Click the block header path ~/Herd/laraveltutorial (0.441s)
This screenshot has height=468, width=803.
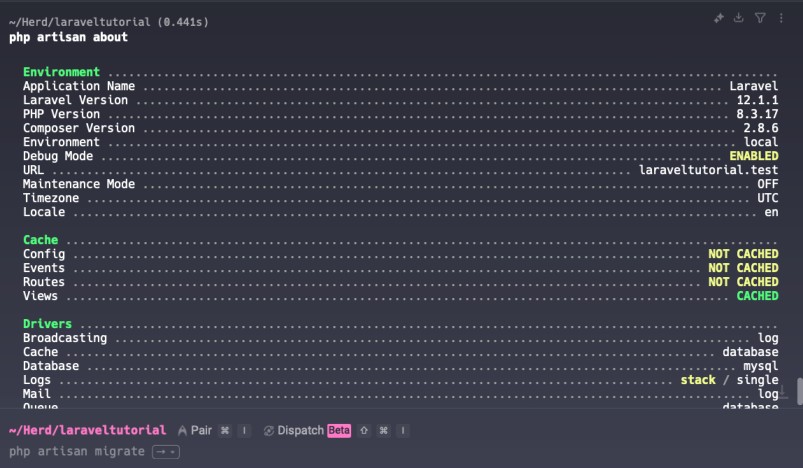109,22
